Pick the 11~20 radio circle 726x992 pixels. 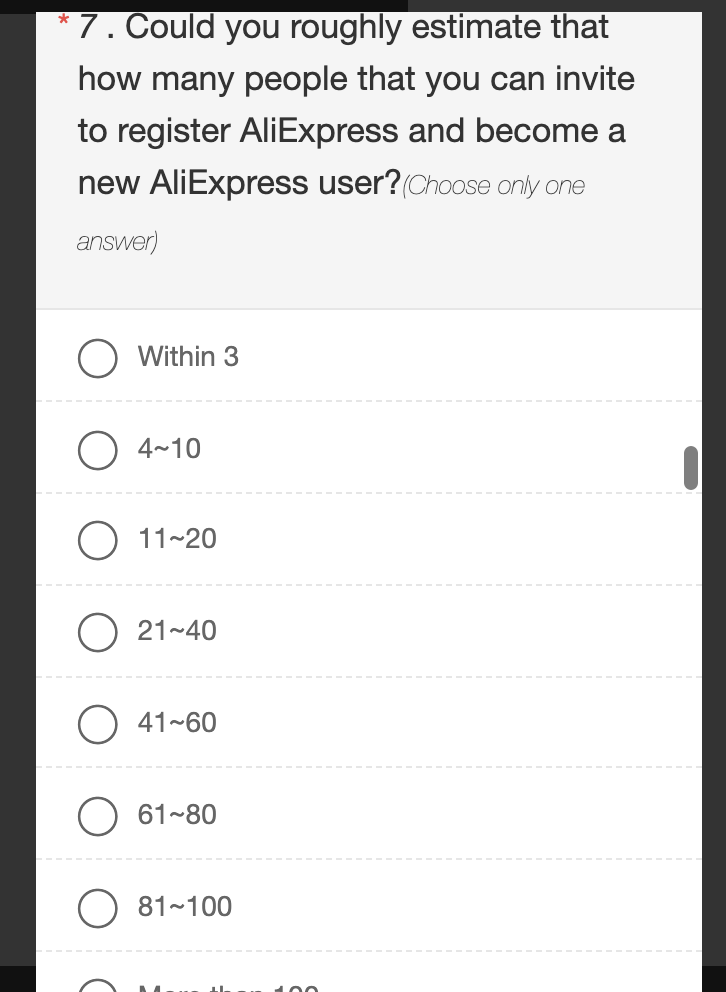97,540
